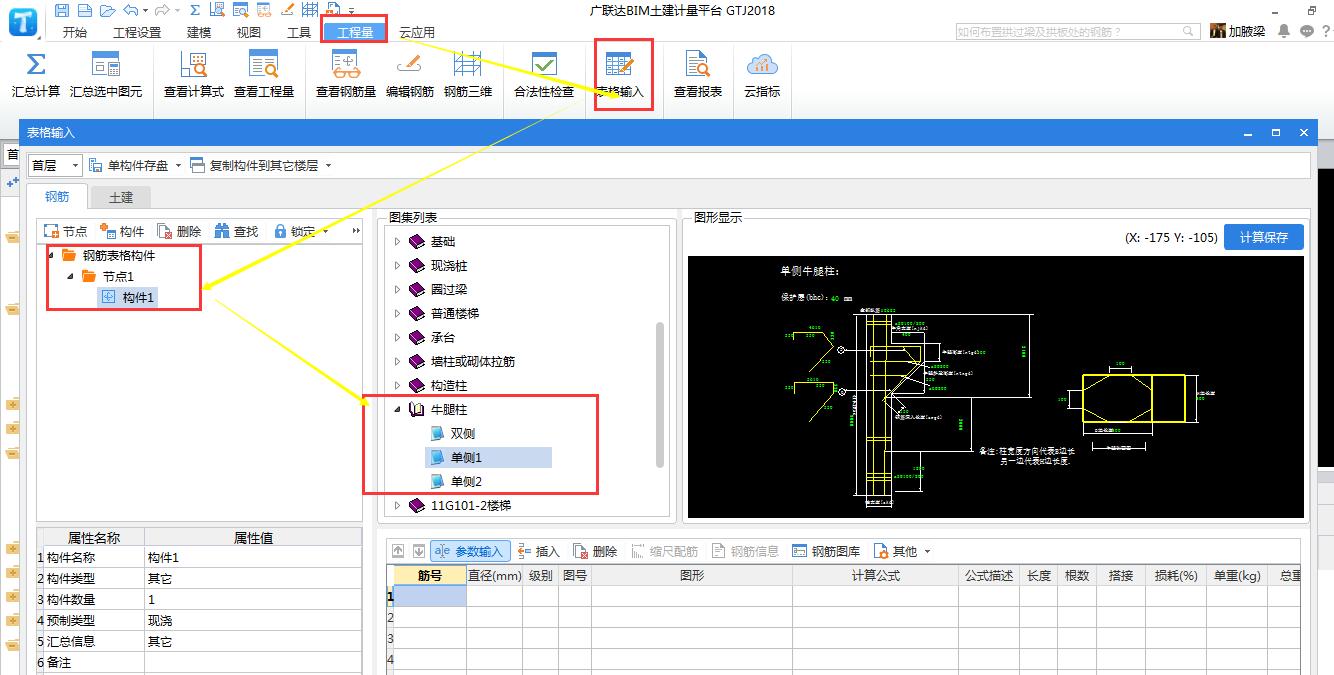Add a 构件 component in left panel toolbar
Screen dimensions: 1334x675
pyautogui.click(x=122, y=231)
